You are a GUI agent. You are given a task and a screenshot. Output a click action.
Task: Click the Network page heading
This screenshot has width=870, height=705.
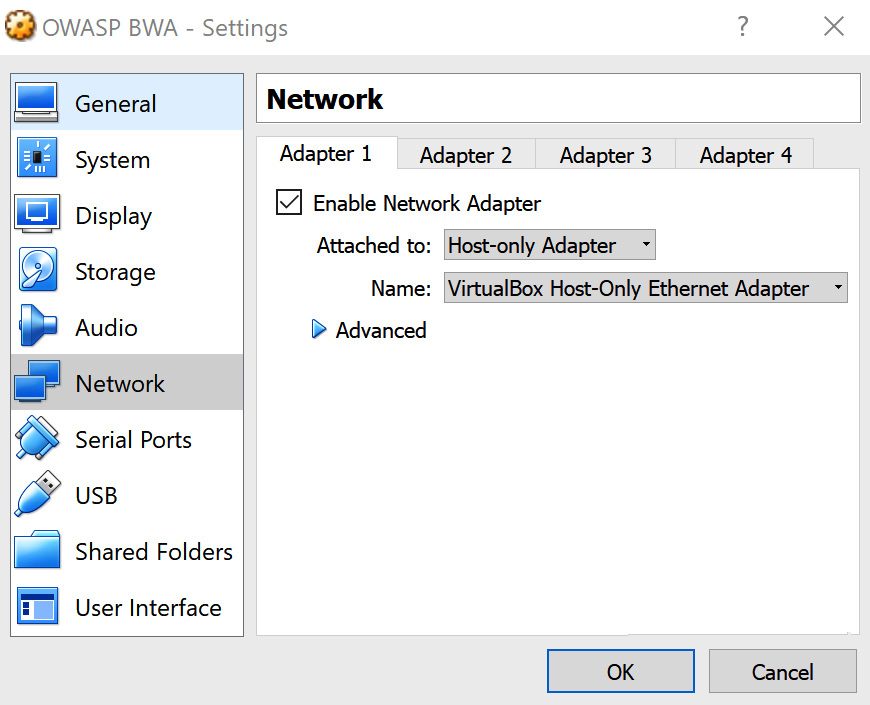coord(325,99)
